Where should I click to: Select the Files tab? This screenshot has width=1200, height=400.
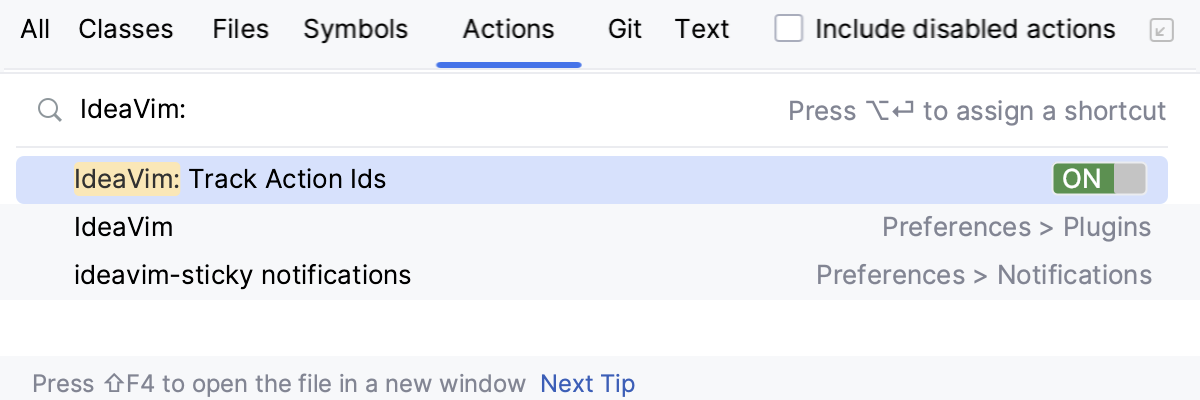pos(240,30)
